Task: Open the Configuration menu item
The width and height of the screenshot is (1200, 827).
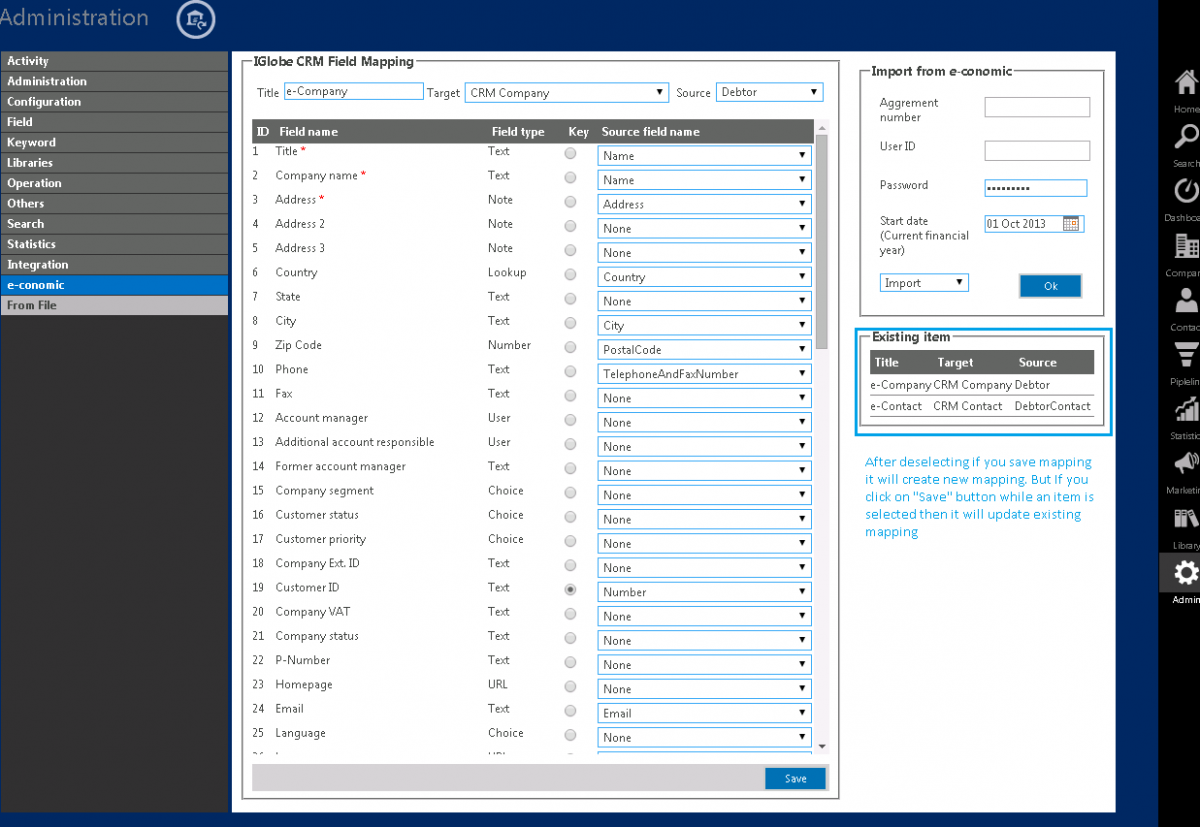Action: (x=114, y=102)
